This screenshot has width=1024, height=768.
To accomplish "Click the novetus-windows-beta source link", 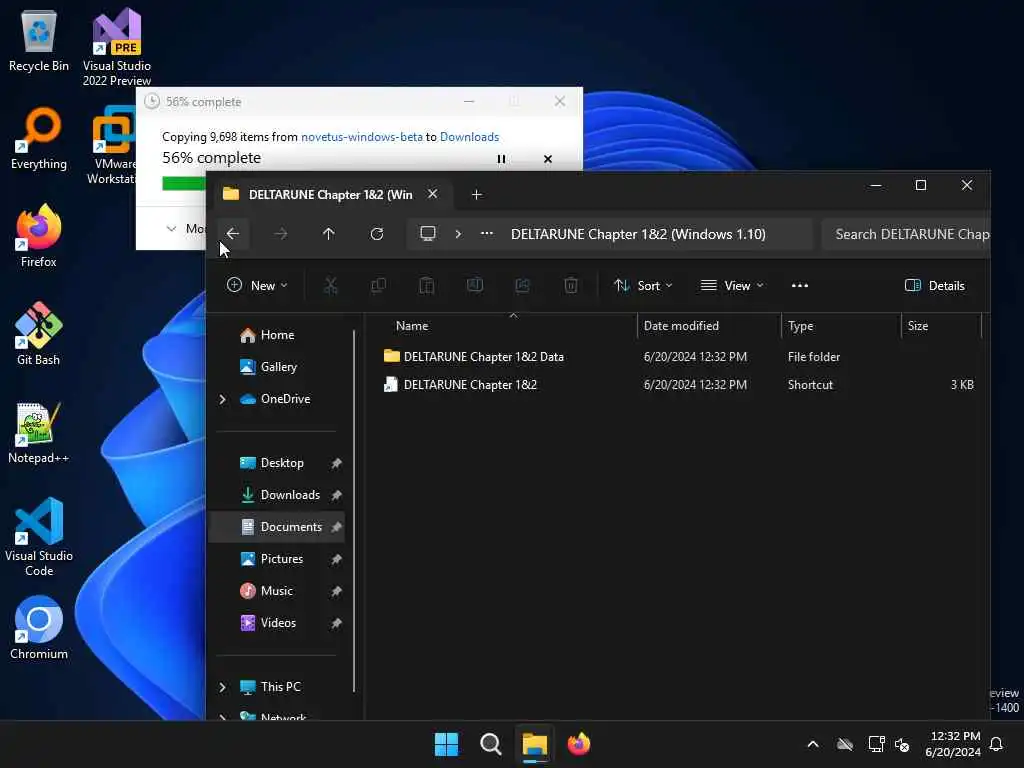I will (x=362, y=137).
